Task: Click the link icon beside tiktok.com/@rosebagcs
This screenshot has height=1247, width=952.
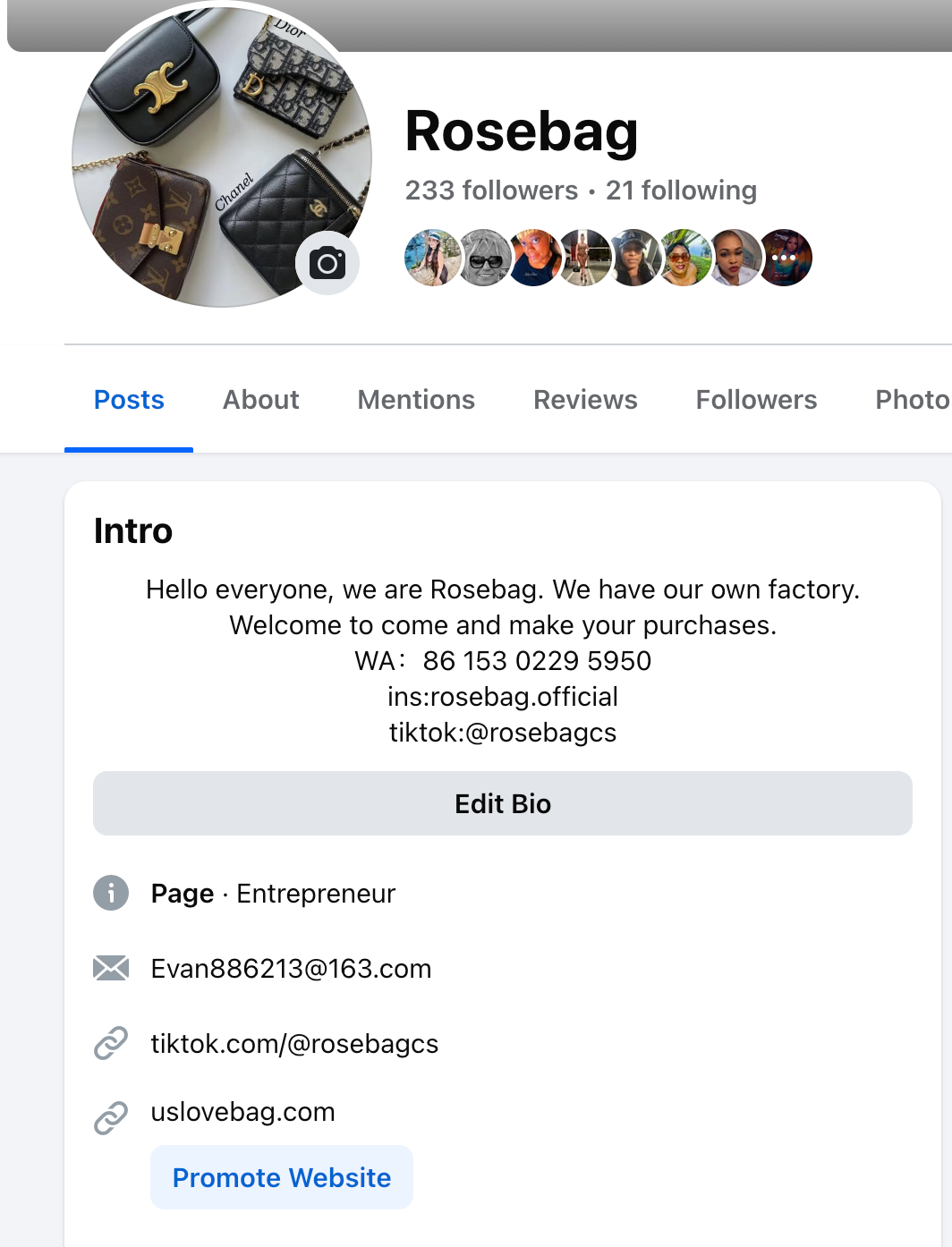Action: pyautogui.click(x=111, y=1043)
